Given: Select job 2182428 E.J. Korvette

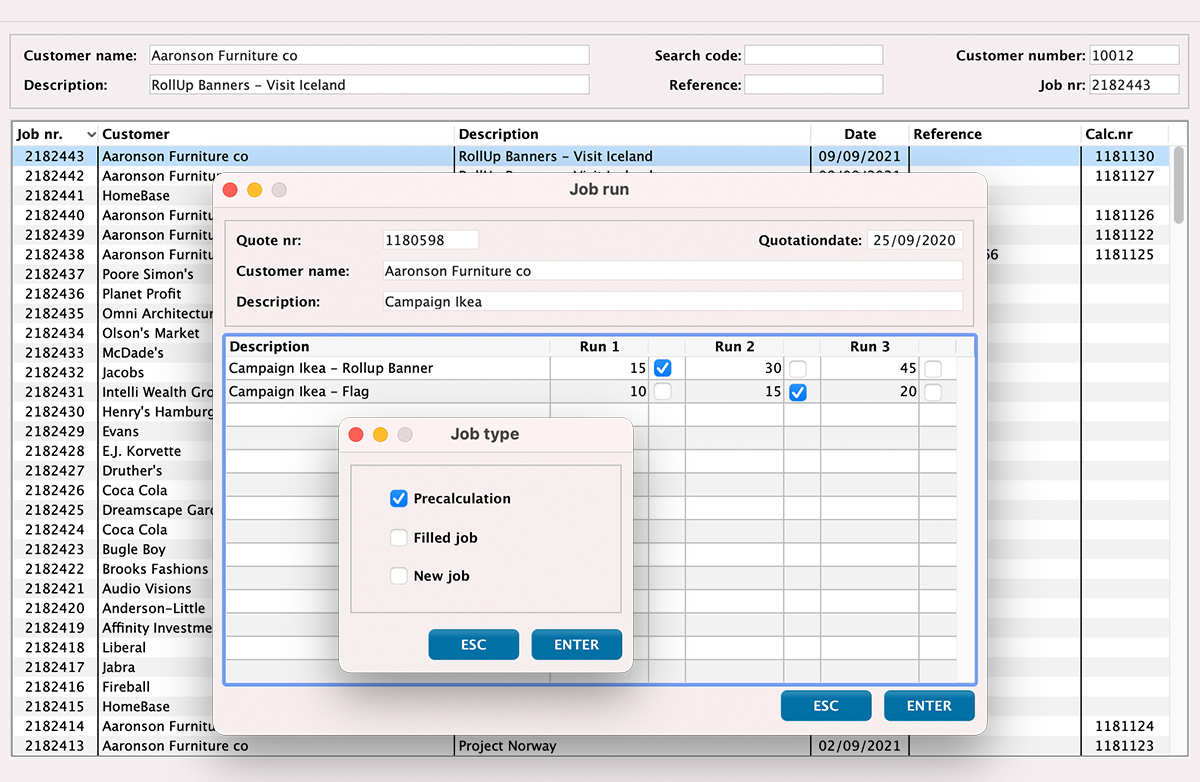Looking at the screenshot, I should [113, 451].
